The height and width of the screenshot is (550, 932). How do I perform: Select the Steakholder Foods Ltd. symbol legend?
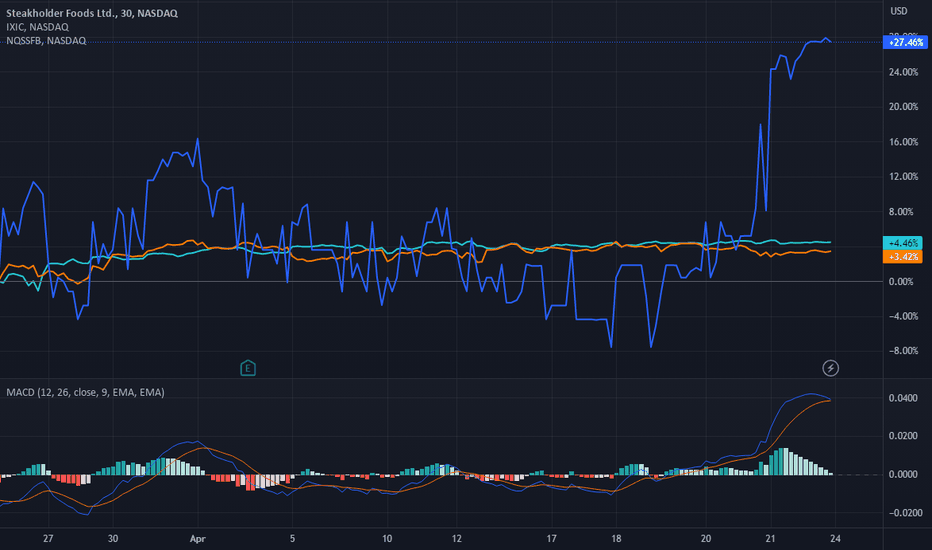[x=92, y=13]
